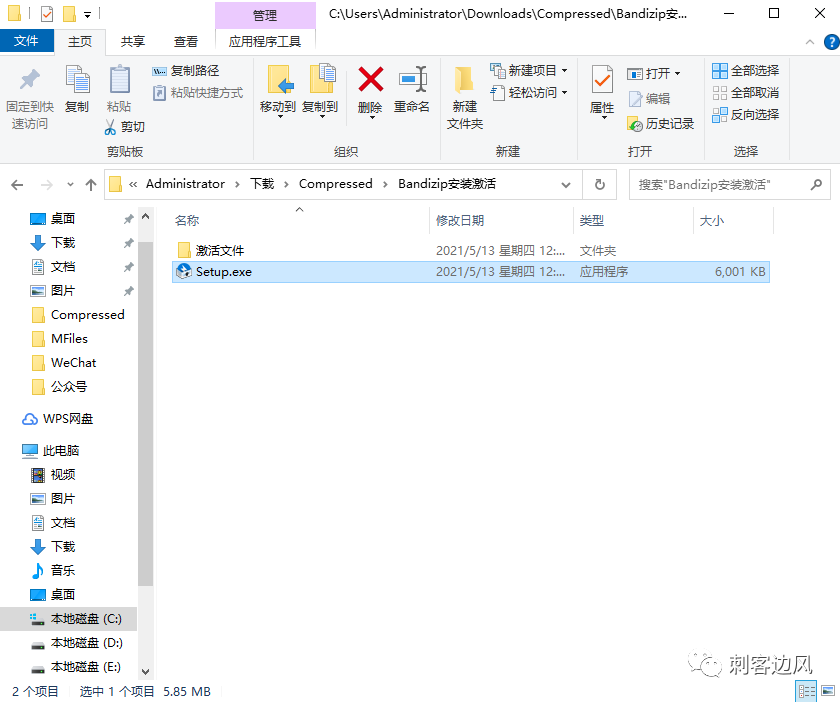
Task: Open Easy access (轻松访问) dropdown
Action: pyautogui.click(x=529, y=93)
